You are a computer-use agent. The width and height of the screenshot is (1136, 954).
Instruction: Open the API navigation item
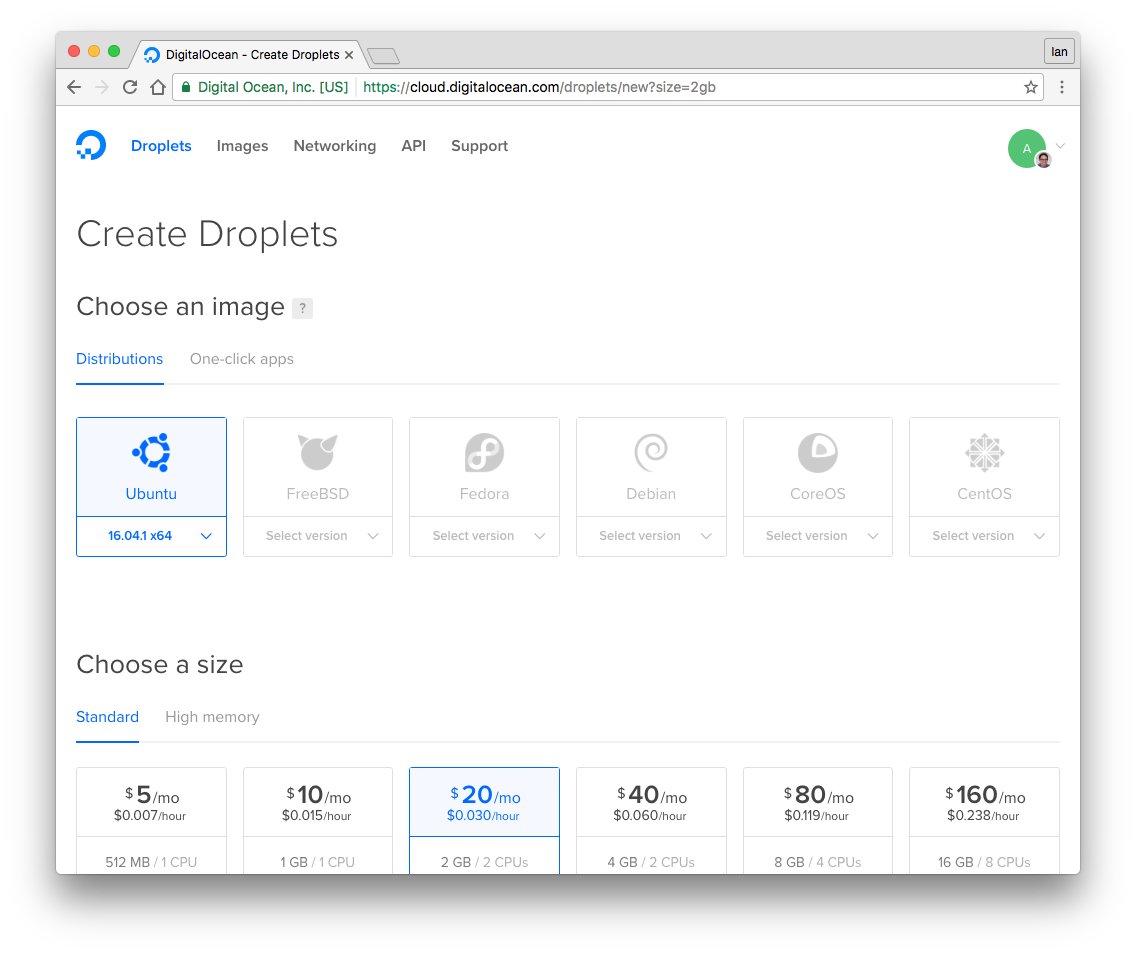(414, 146)
